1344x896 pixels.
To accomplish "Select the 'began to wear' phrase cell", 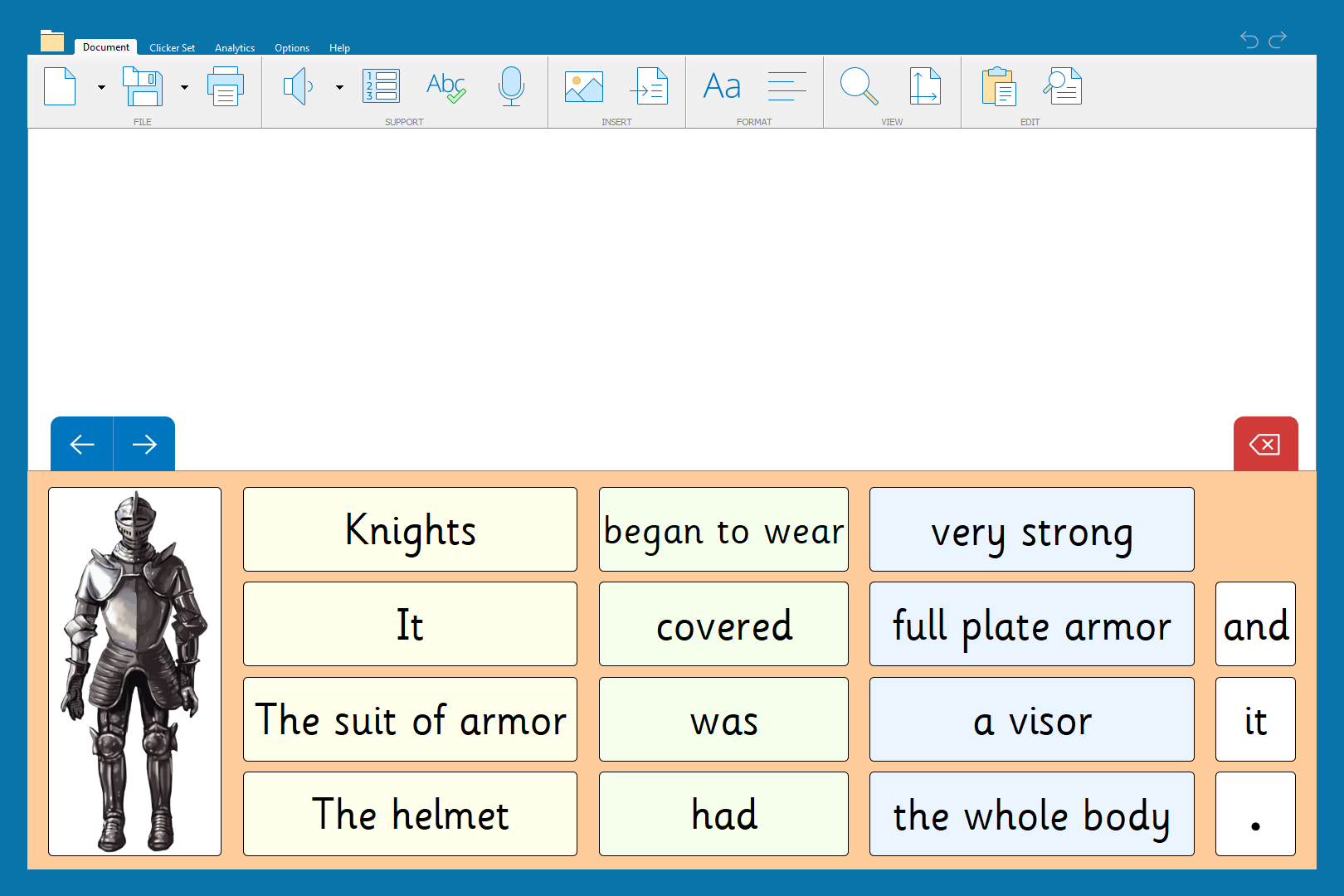I will [723, 529].
